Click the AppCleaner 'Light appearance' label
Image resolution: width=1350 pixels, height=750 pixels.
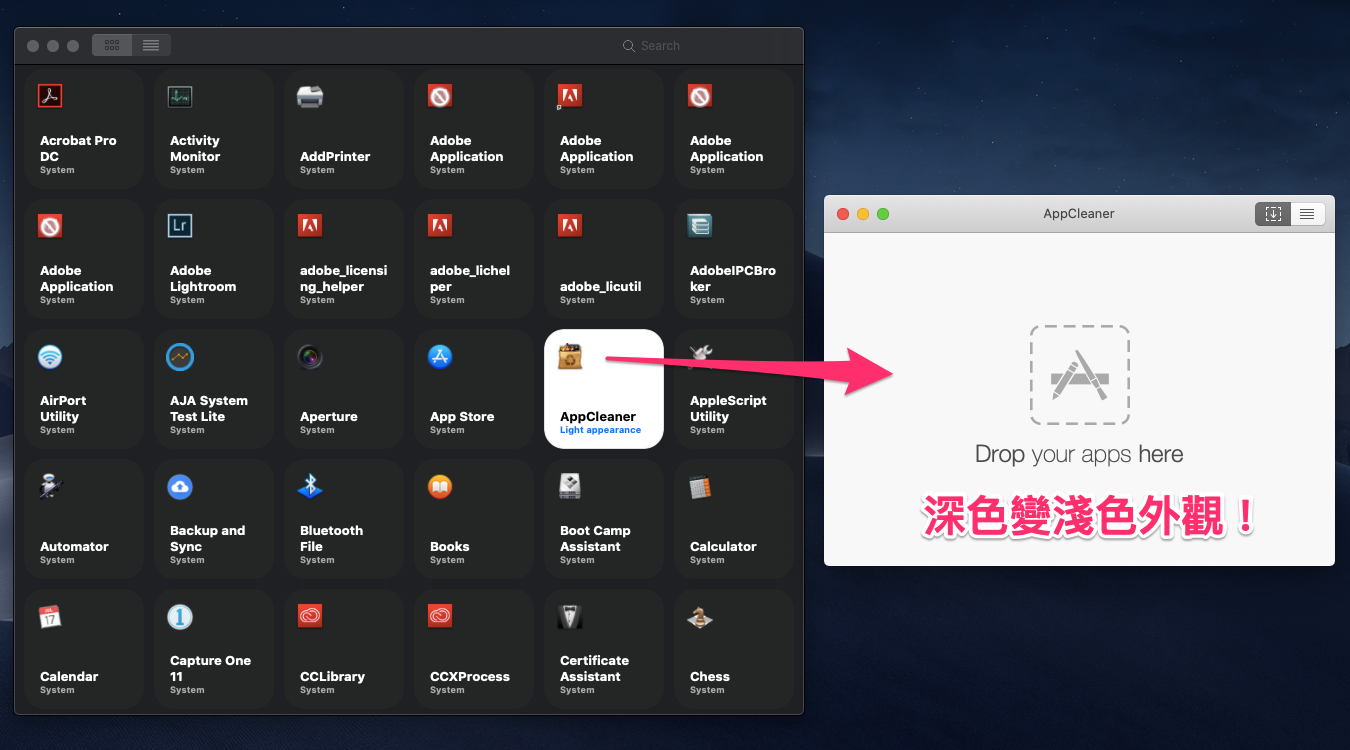[600, 430]
